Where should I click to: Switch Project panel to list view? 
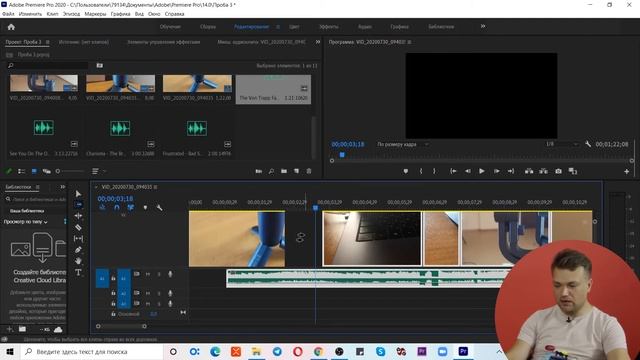22,171
